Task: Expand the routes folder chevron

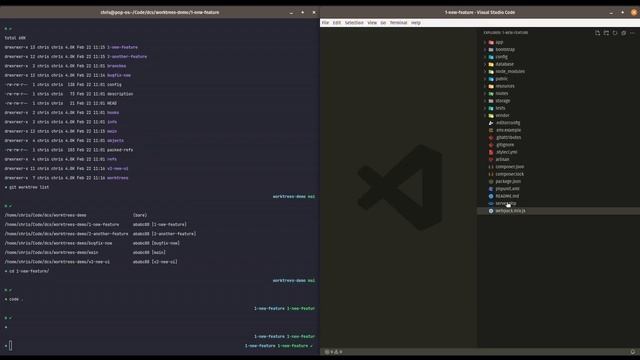Action: pos(485,93)
